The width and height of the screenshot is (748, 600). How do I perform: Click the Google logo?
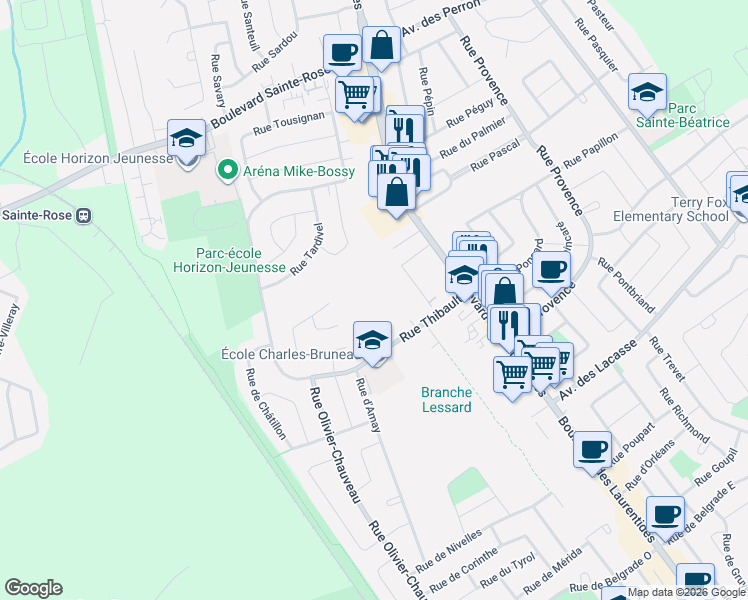pyautogui.click(x=34, y=588)
